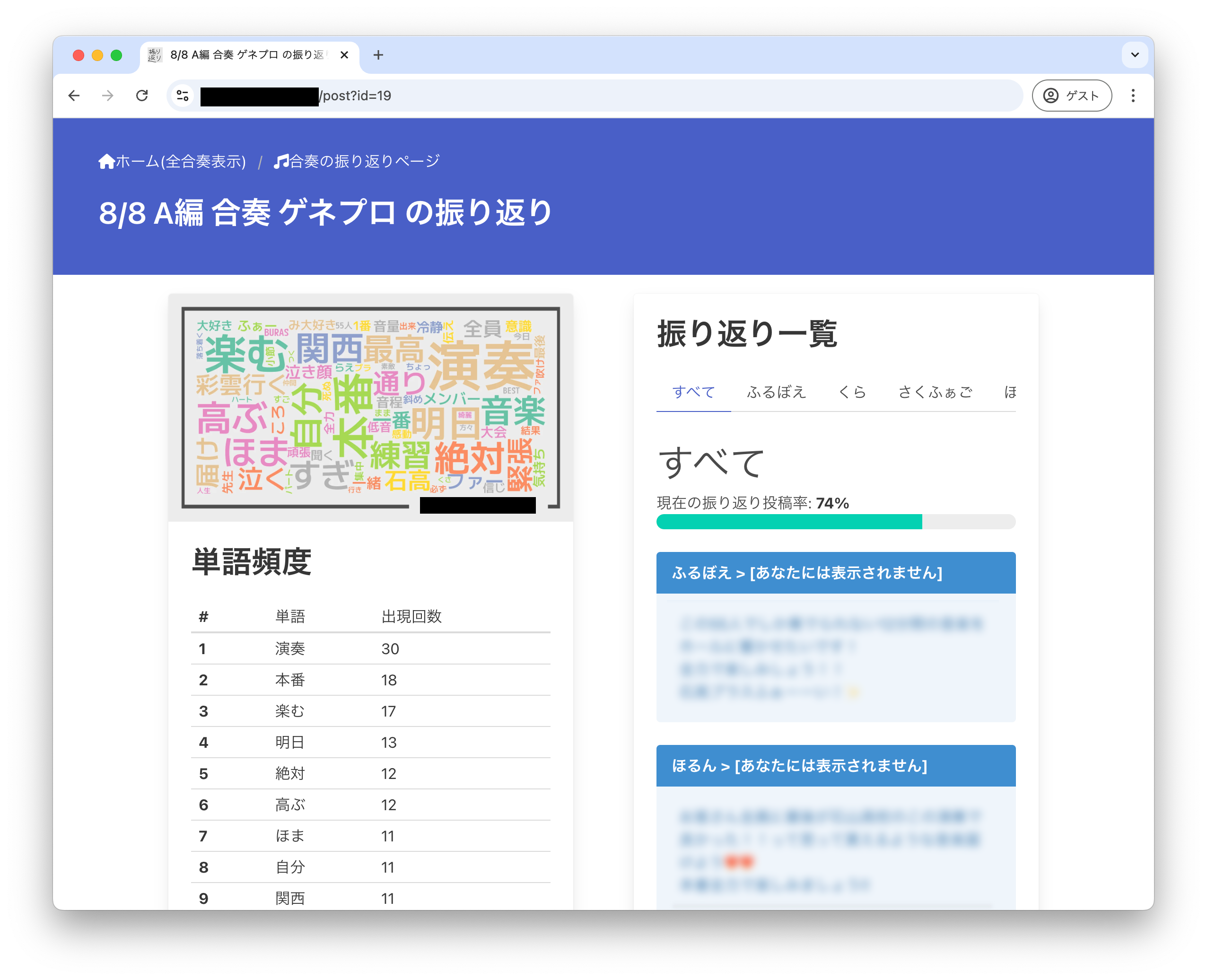Click the page title 8/8 A編 合奏 ゲネプロ の振り返り
1207x980 pixels.
click(x=325, y=213)
